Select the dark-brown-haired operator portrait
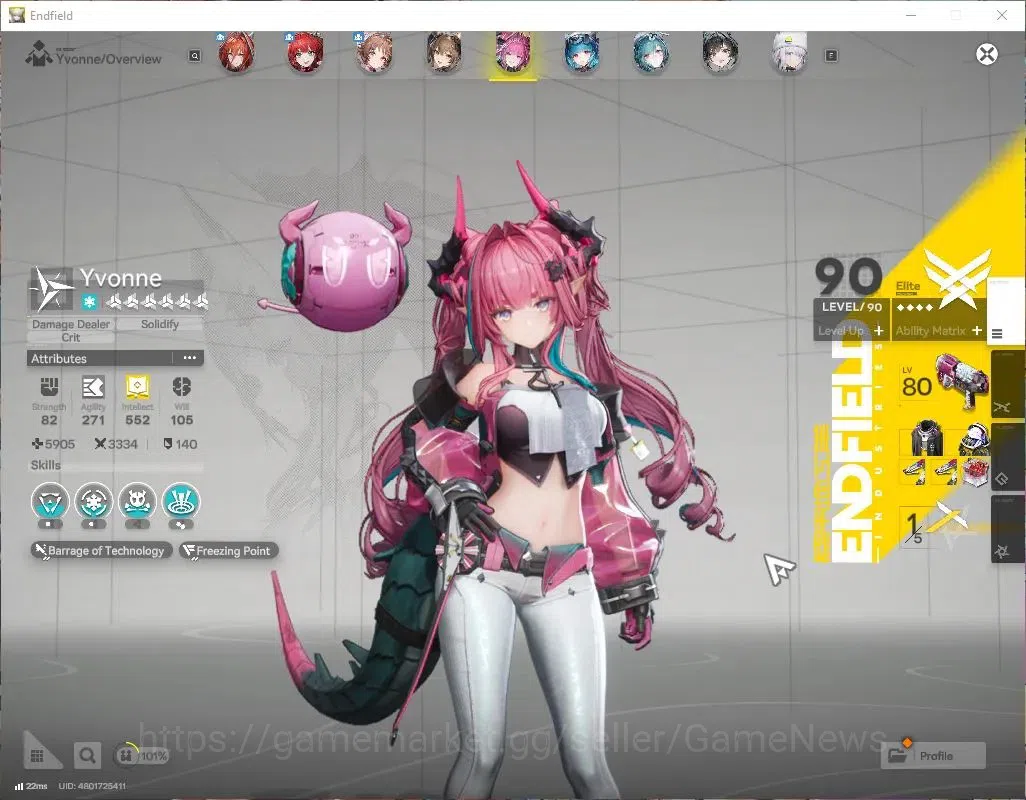Screen dimensions: 1026x800 [x=444, y=53]
